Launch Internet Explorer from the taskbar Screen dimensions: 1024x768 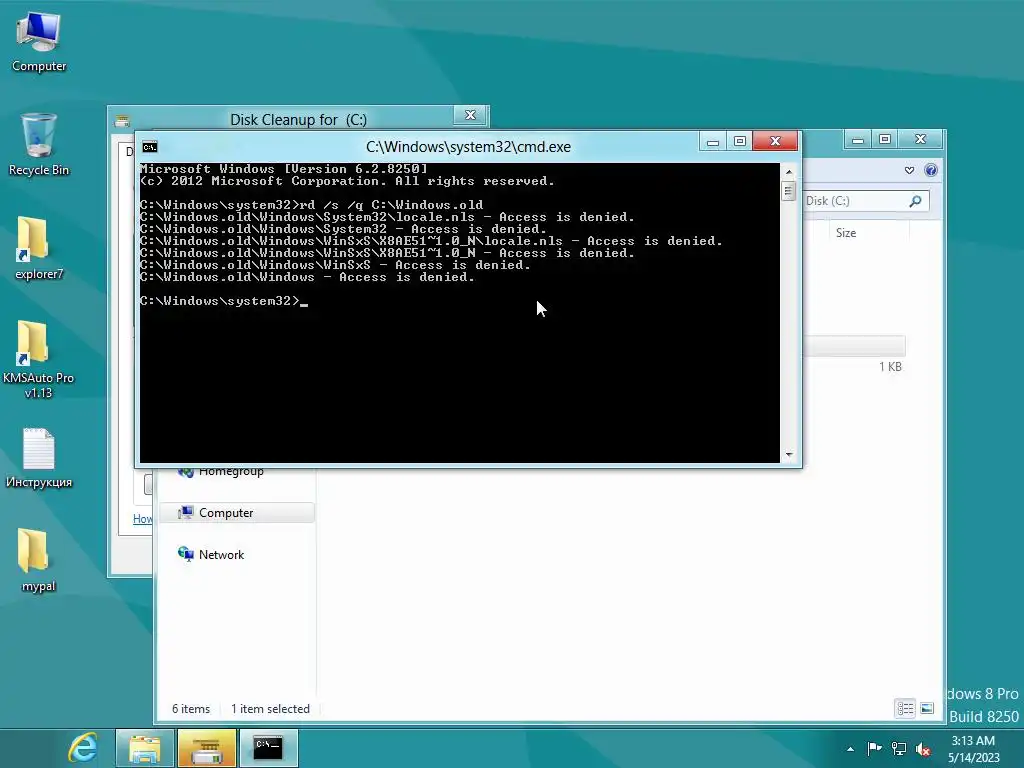point(84,748)
